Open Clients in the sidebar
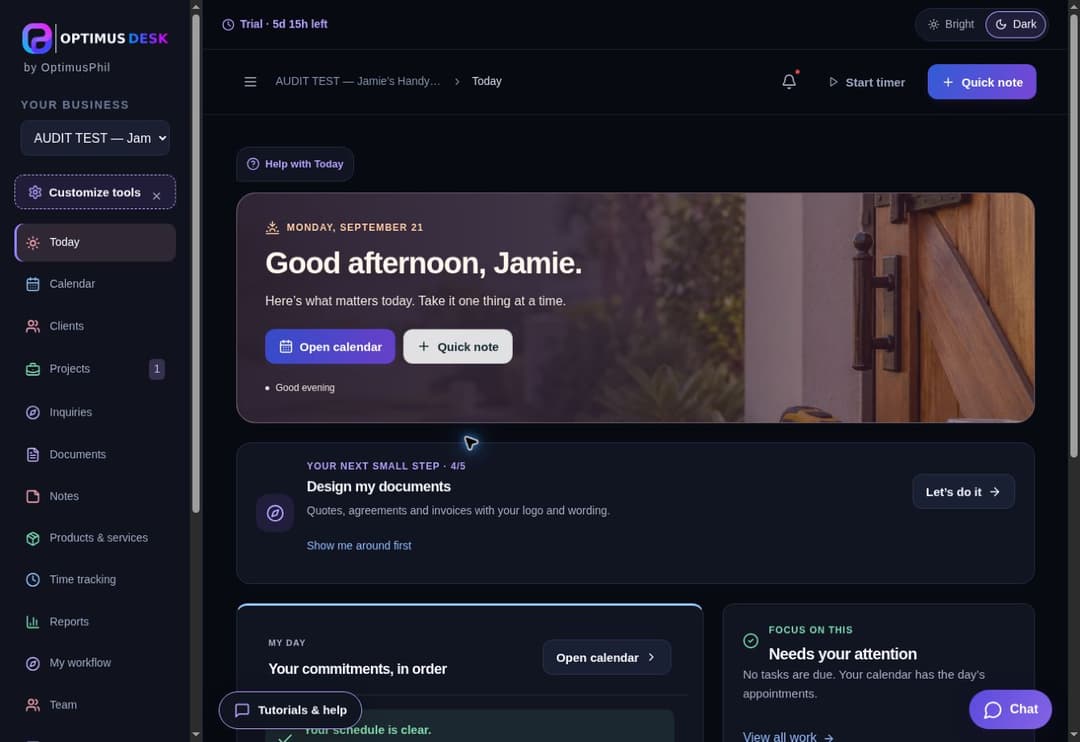This screenshot has height=742, width=1080. pos(95,326)
